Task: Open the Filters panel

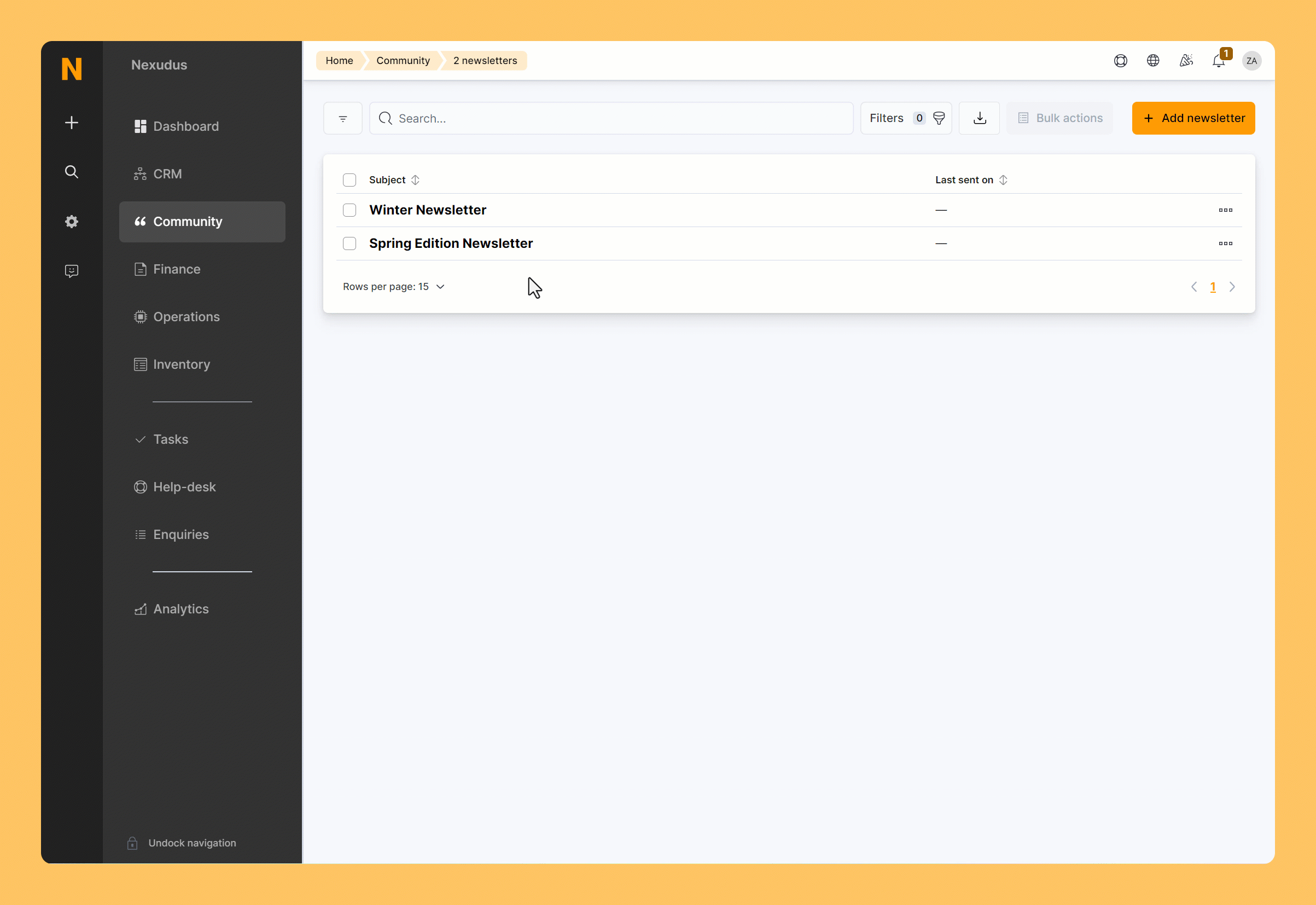Action: point(906,118)
